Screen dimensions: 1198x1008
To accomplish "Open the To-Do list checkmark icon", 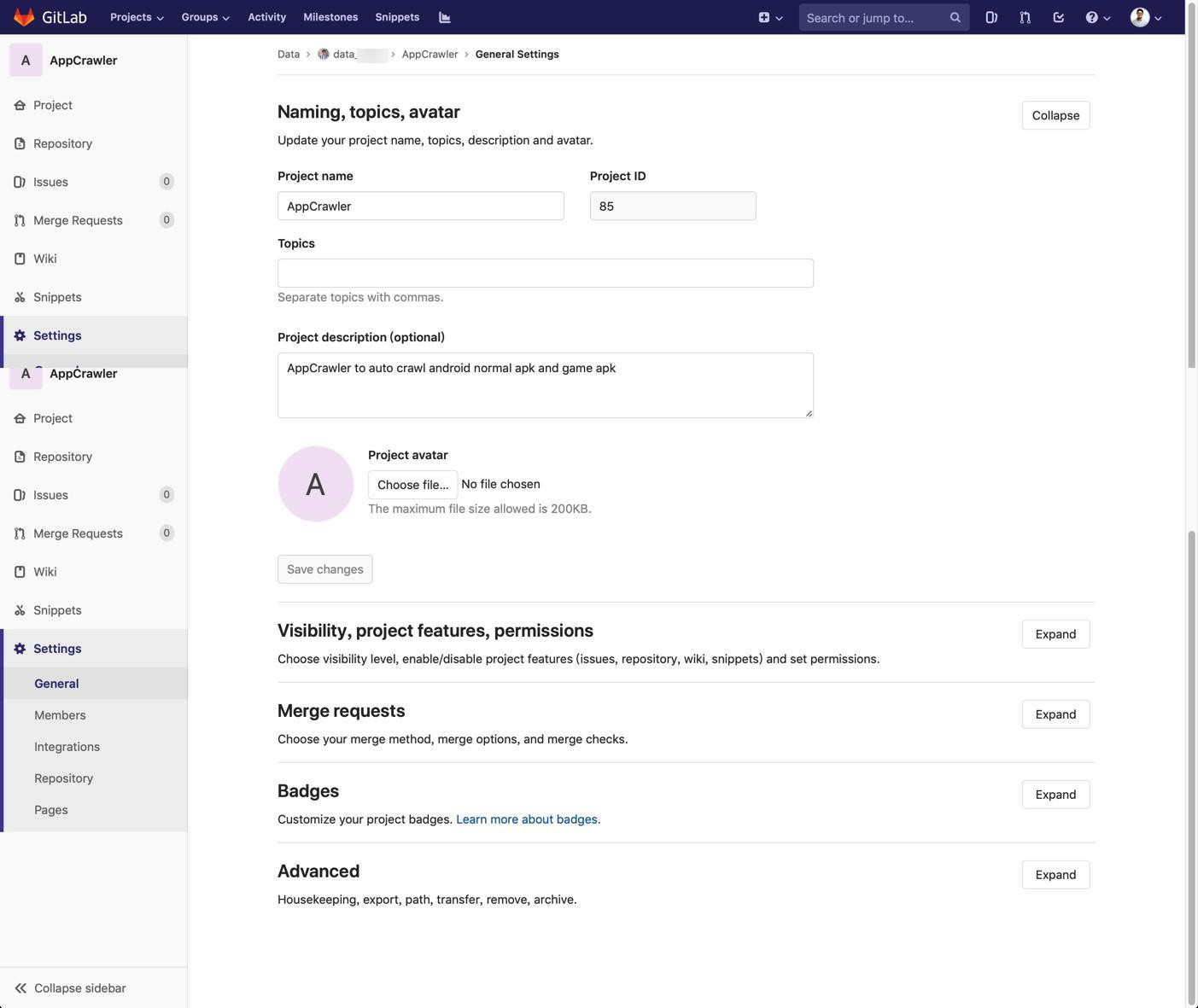I will click(1059, 17).
